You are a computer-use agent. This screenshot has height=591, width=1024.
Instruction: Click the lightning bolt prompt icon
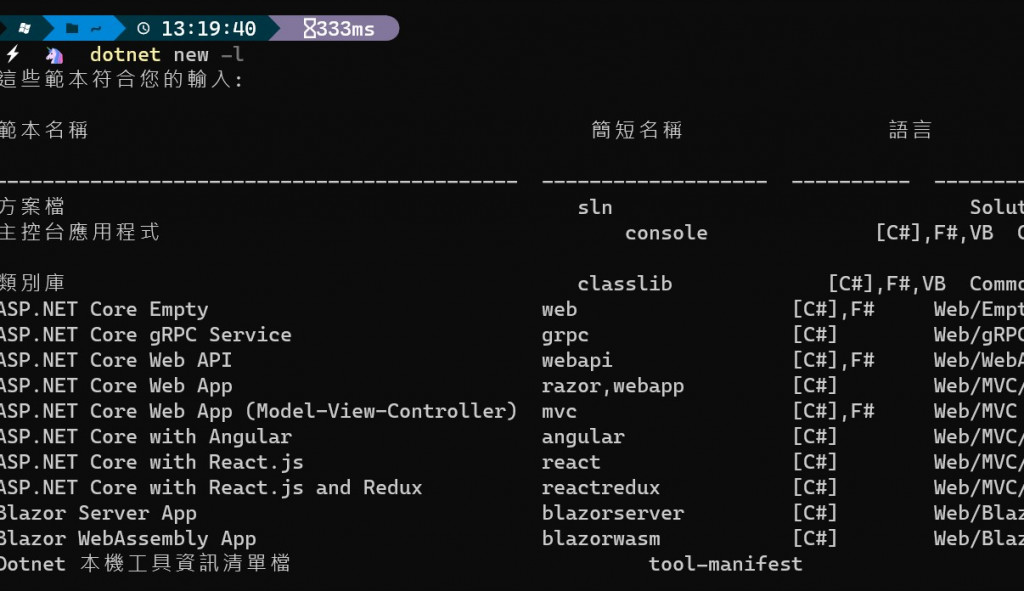[13, 54]
